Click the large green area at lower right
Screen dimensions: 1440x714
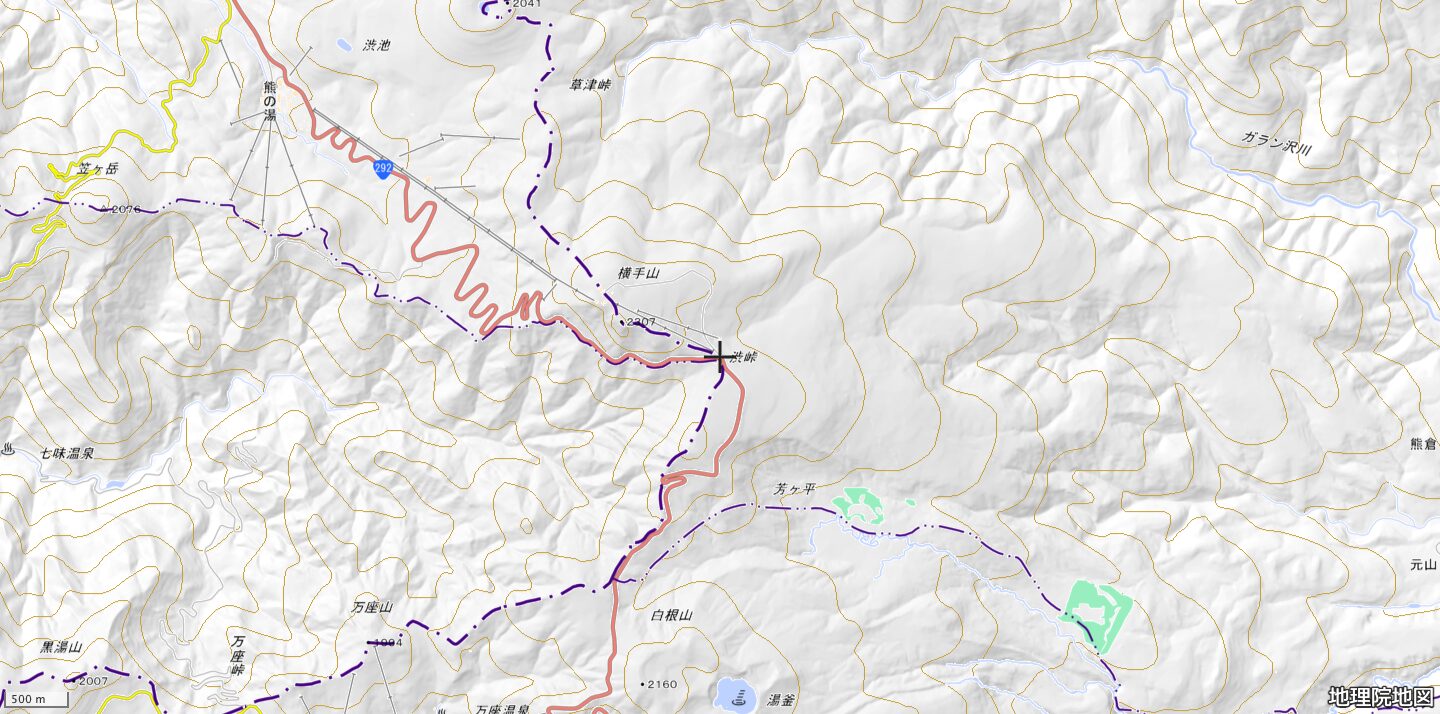1097,614
